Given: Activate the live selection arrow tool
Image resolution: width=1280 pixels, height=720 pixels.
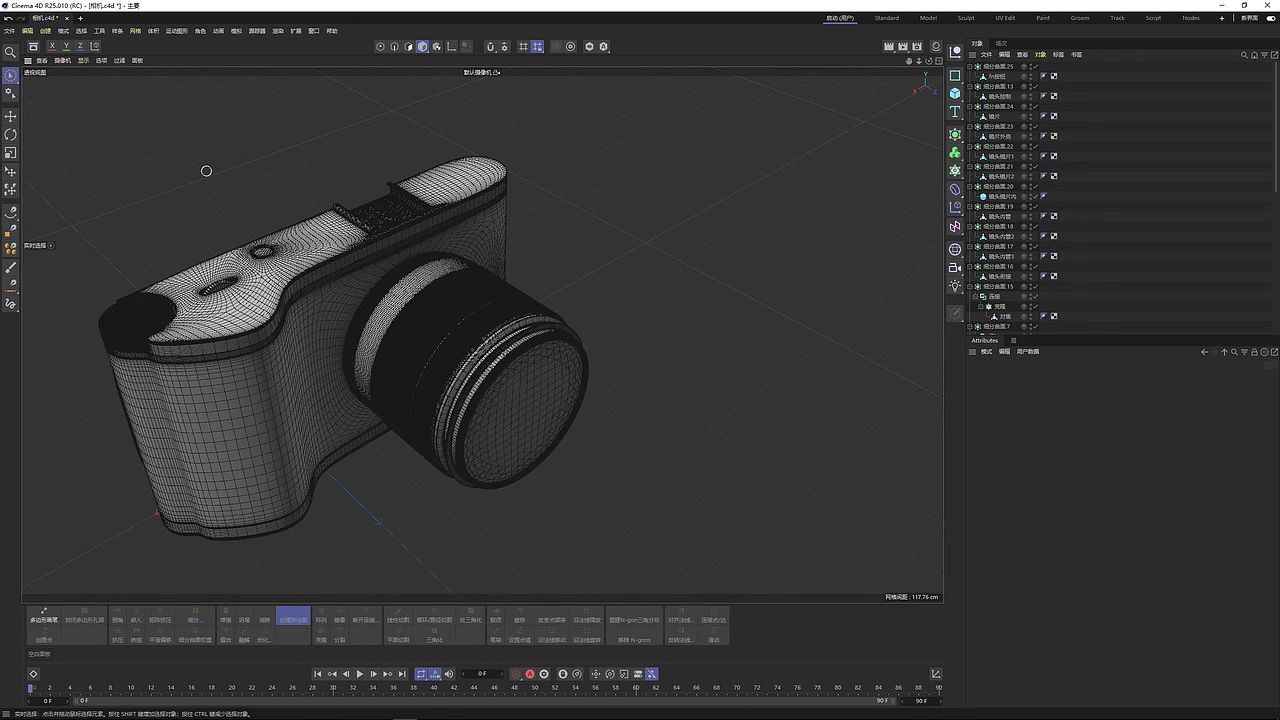Looking at the screenshot, I should (x=11, y=76).
